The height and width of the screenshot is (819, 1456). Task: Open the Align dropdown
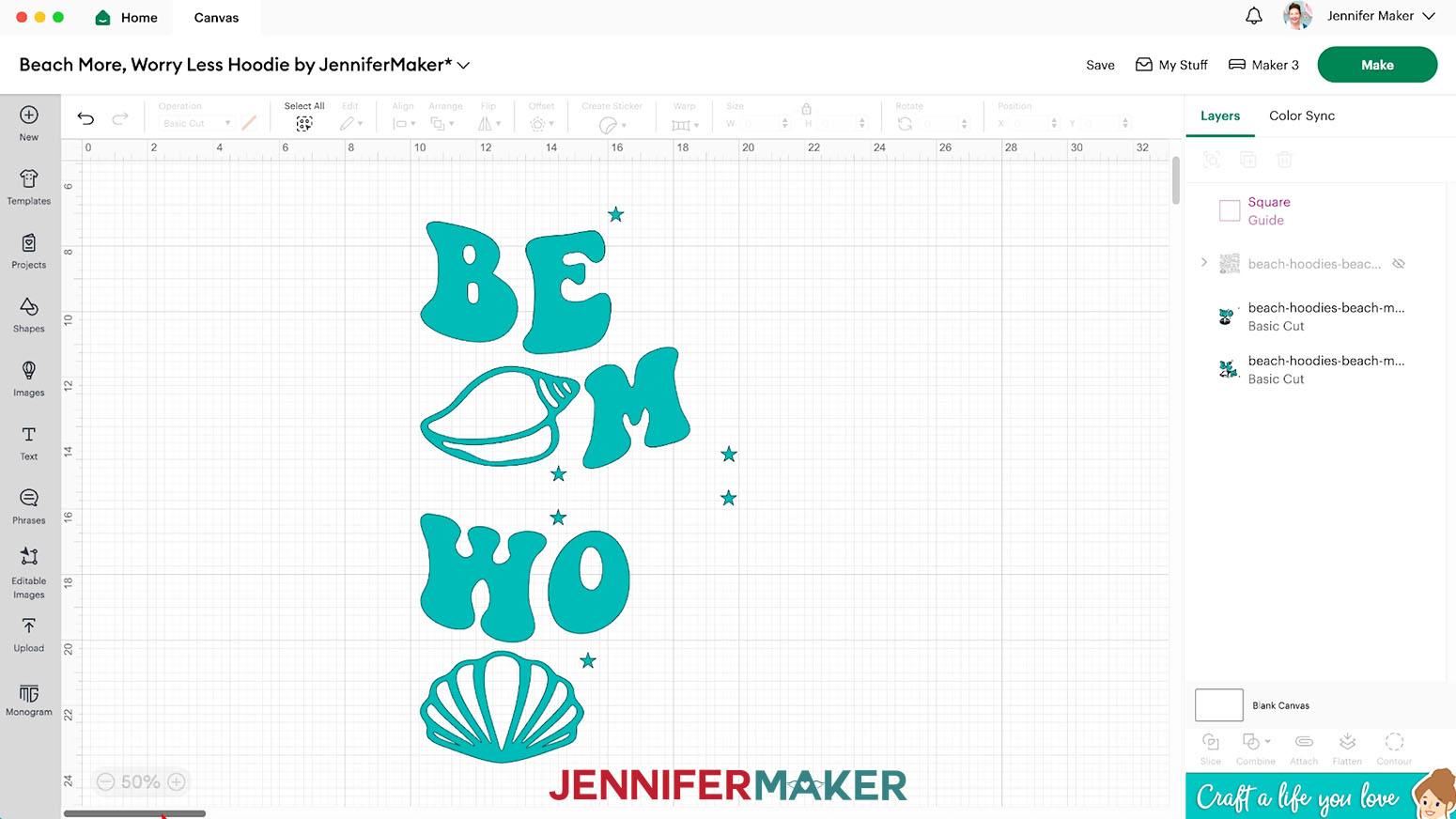(404, 123)
